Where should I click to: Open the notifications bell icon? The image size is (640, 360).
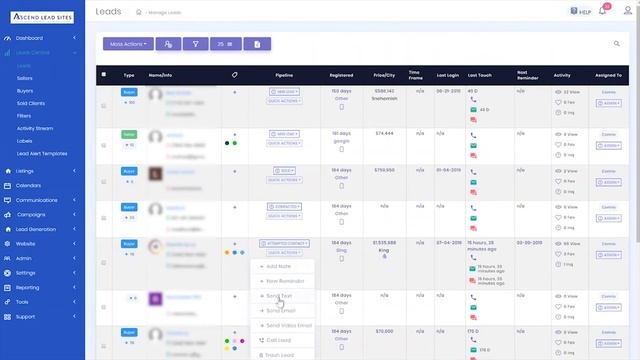(602, 11)
